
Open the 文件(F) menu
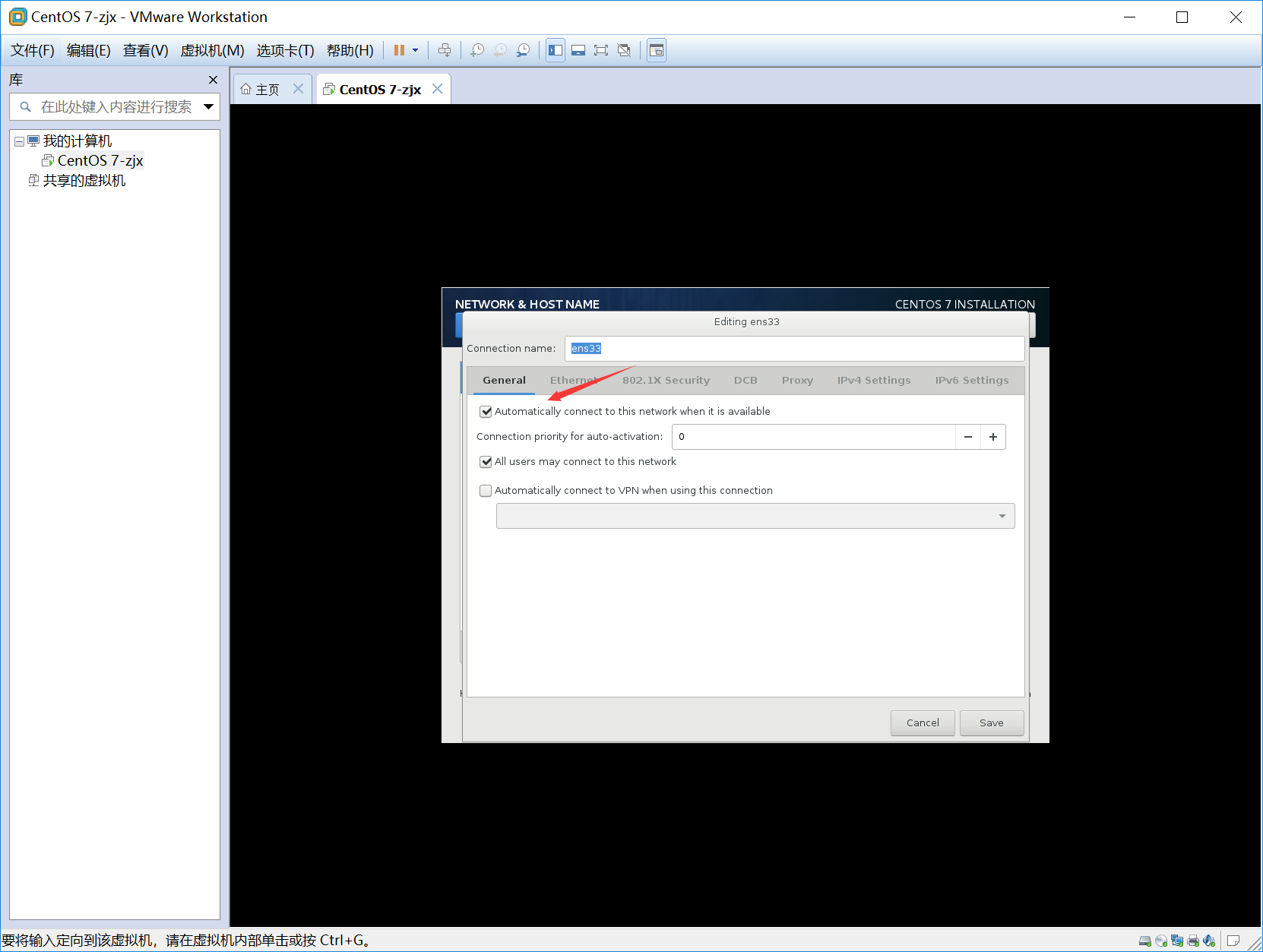tap(33, 50)
